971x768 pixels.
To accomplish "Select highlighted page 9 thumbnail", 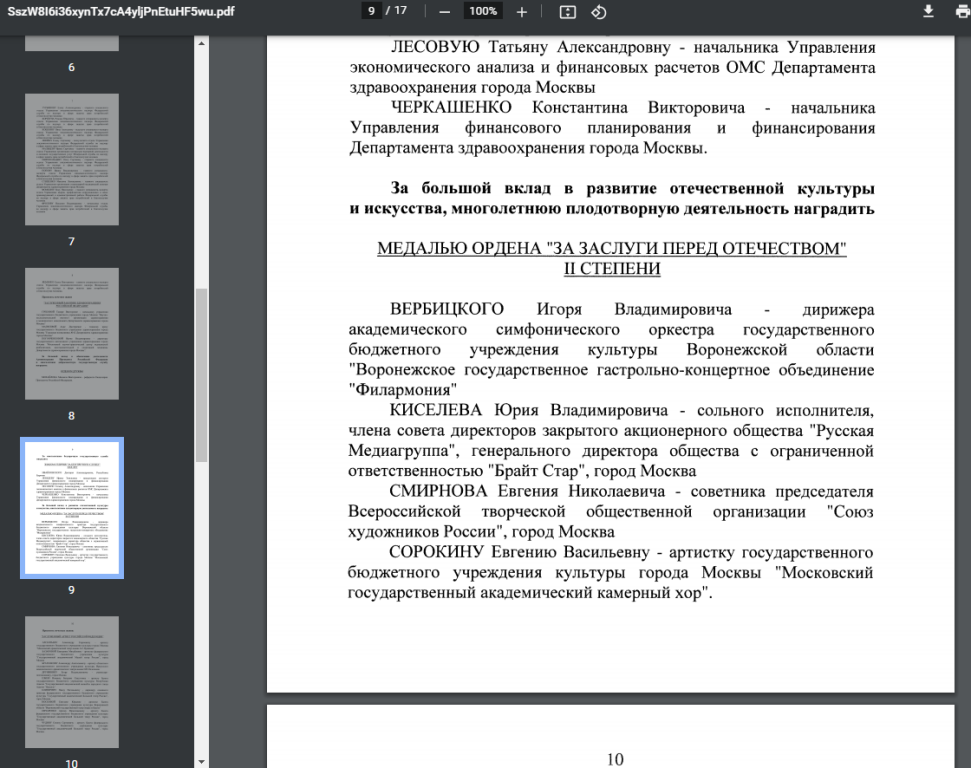I will click(x=72, y=507).
